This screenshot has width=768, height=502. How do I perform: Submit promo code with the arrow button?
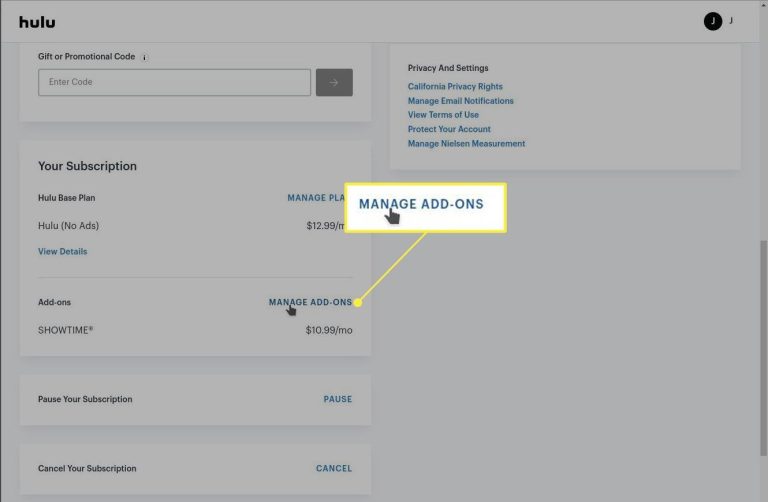(334, 82)
